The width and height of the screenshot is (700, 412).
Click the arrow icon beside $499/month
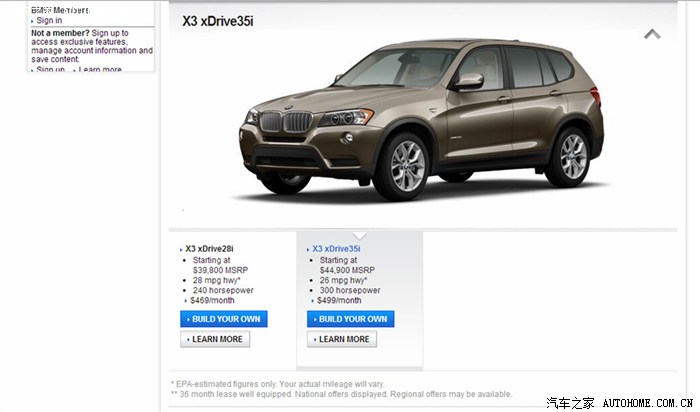pyautogui.click(x=312, y=301)
